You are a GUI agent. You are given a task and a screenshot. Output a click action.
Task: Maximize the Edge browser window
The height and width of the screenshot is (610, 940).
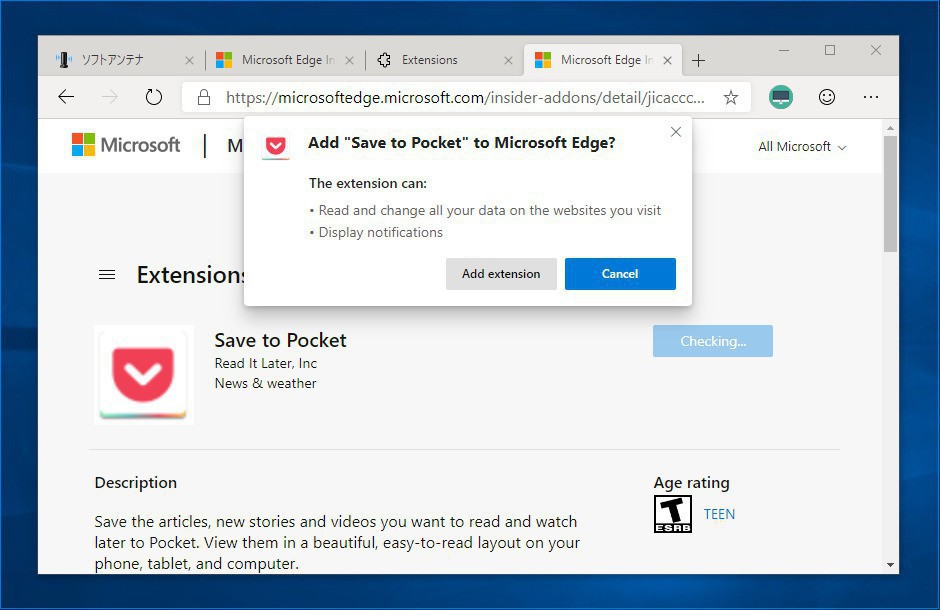(x=830, y=50)
